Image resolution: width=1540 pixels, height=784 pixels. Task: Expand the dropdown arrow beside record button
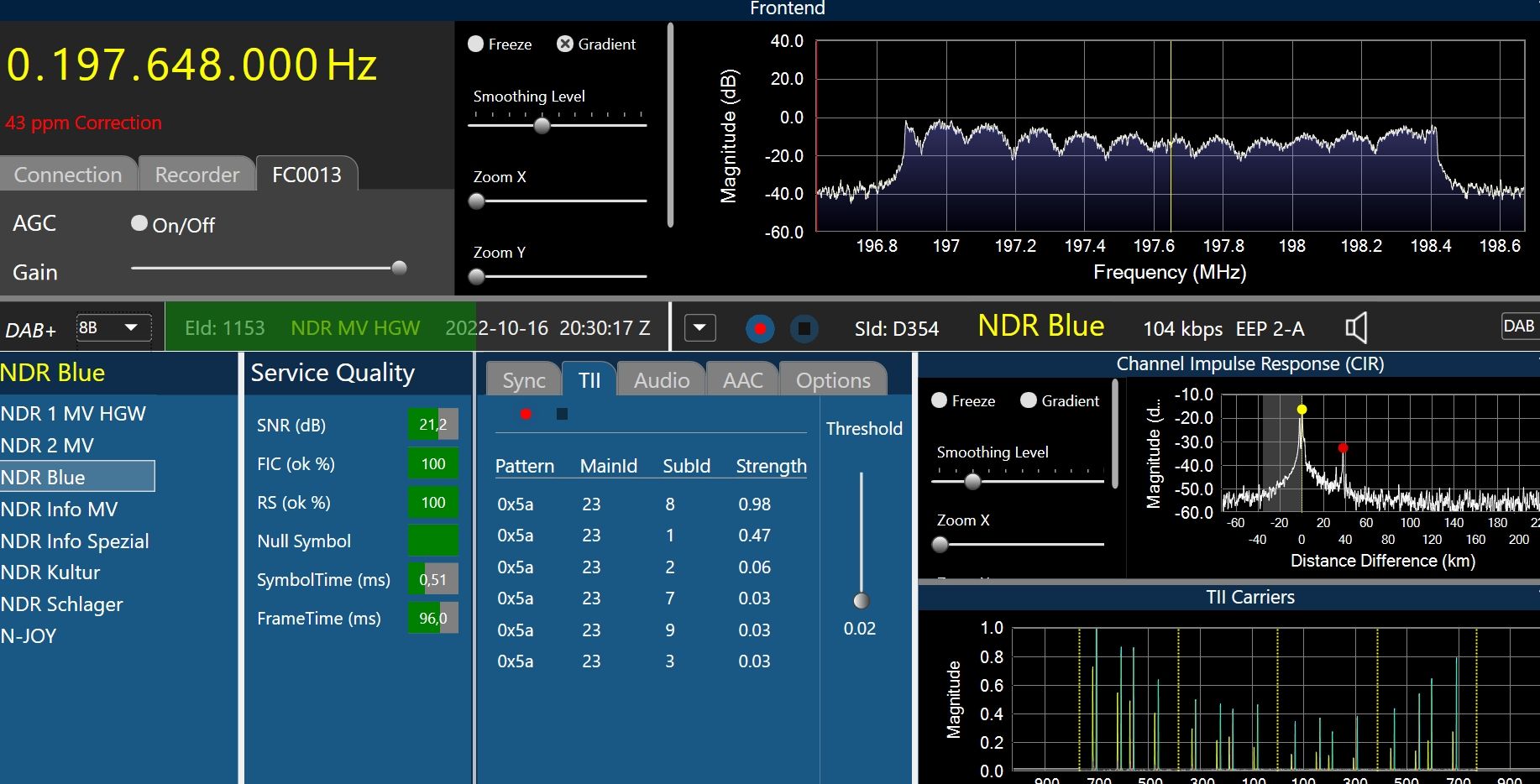pyautogui.click(x=700, y=327)
